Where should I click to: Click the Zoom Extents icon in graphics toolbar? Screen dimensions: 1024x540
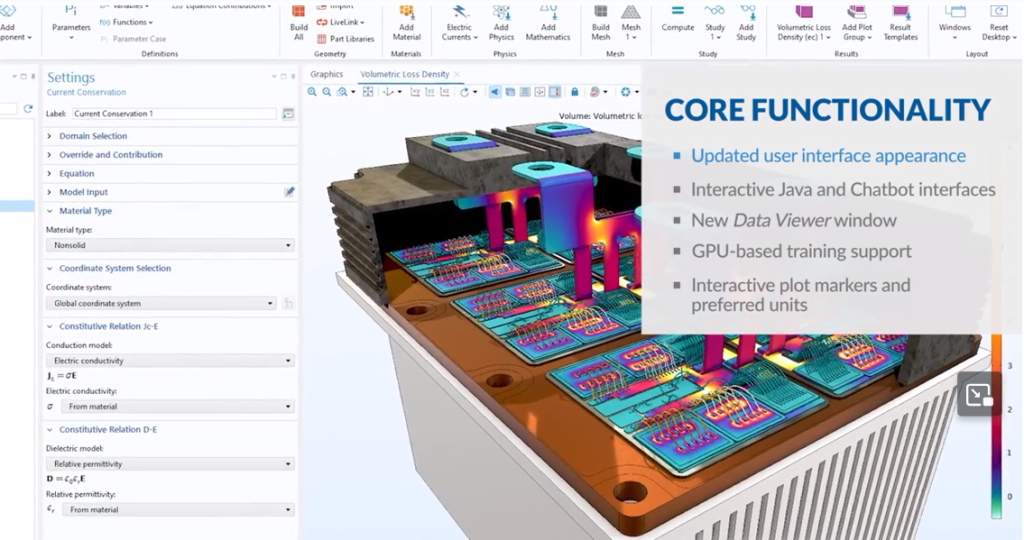point(367,92)
